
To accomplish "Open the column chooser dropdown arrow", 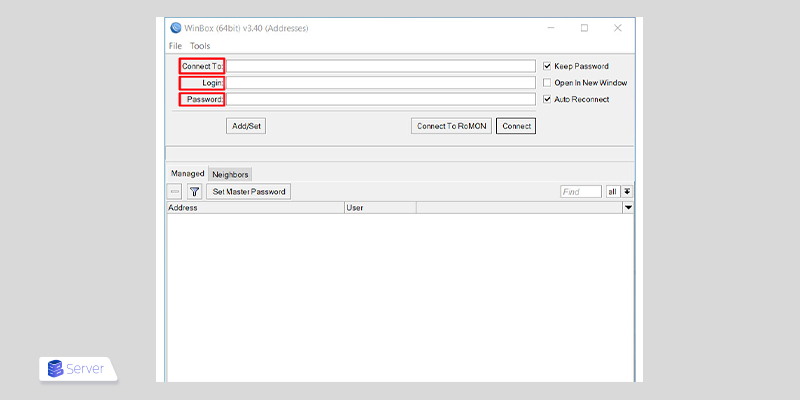I will 628,208.
